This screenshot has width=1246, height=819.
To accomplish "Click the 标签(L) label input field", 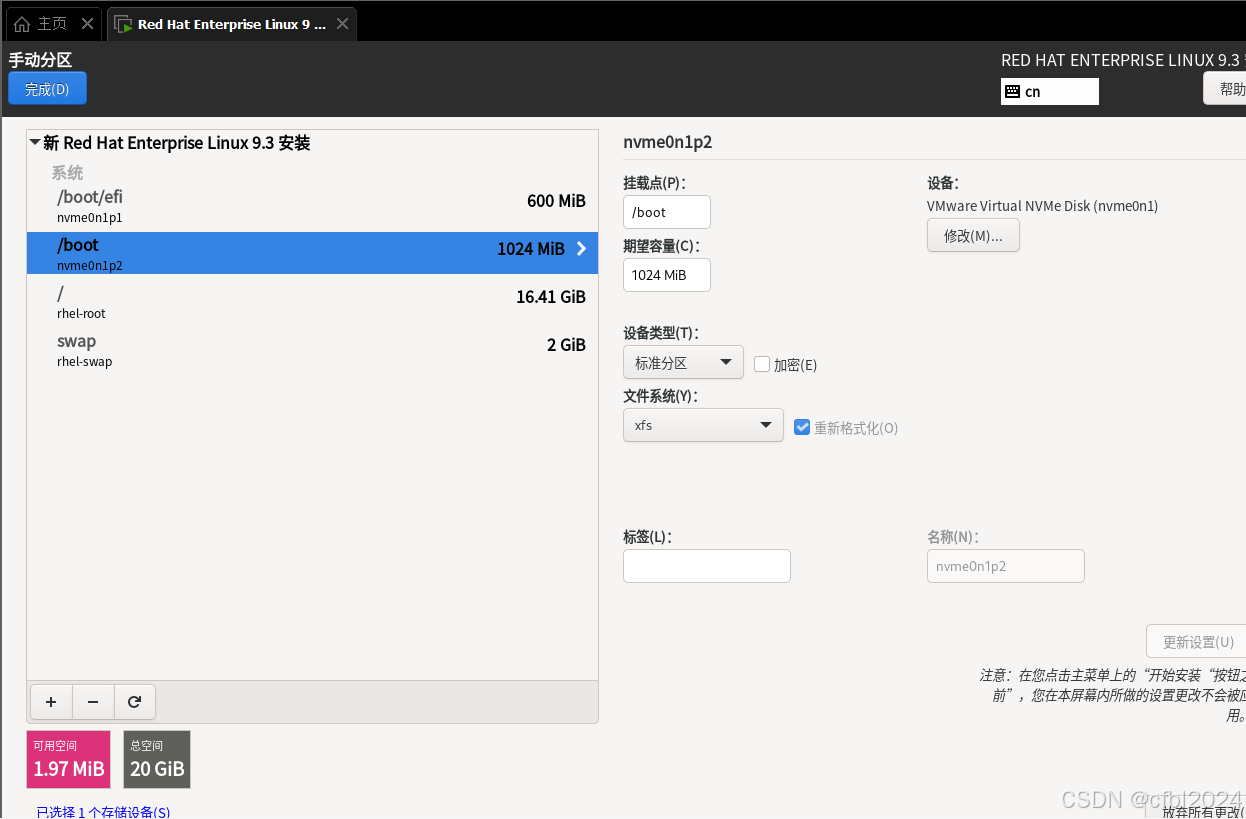I will [707, 566].
